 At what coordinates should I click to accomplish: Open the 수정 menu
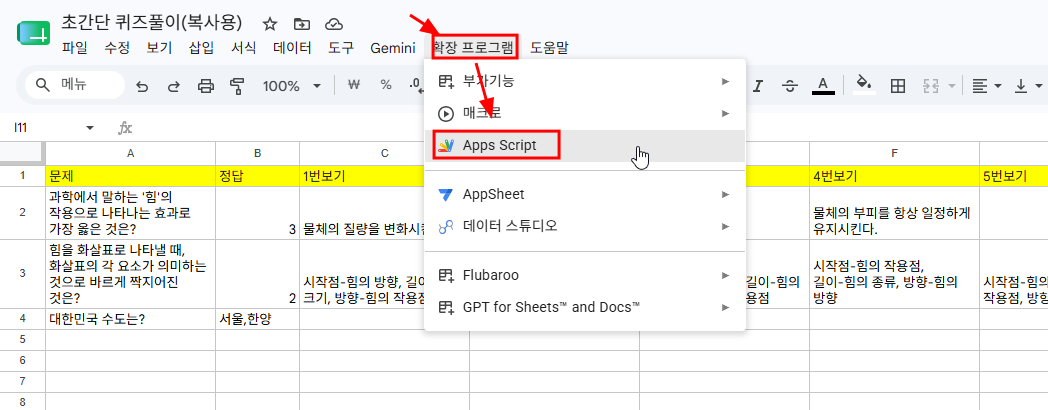117,47
